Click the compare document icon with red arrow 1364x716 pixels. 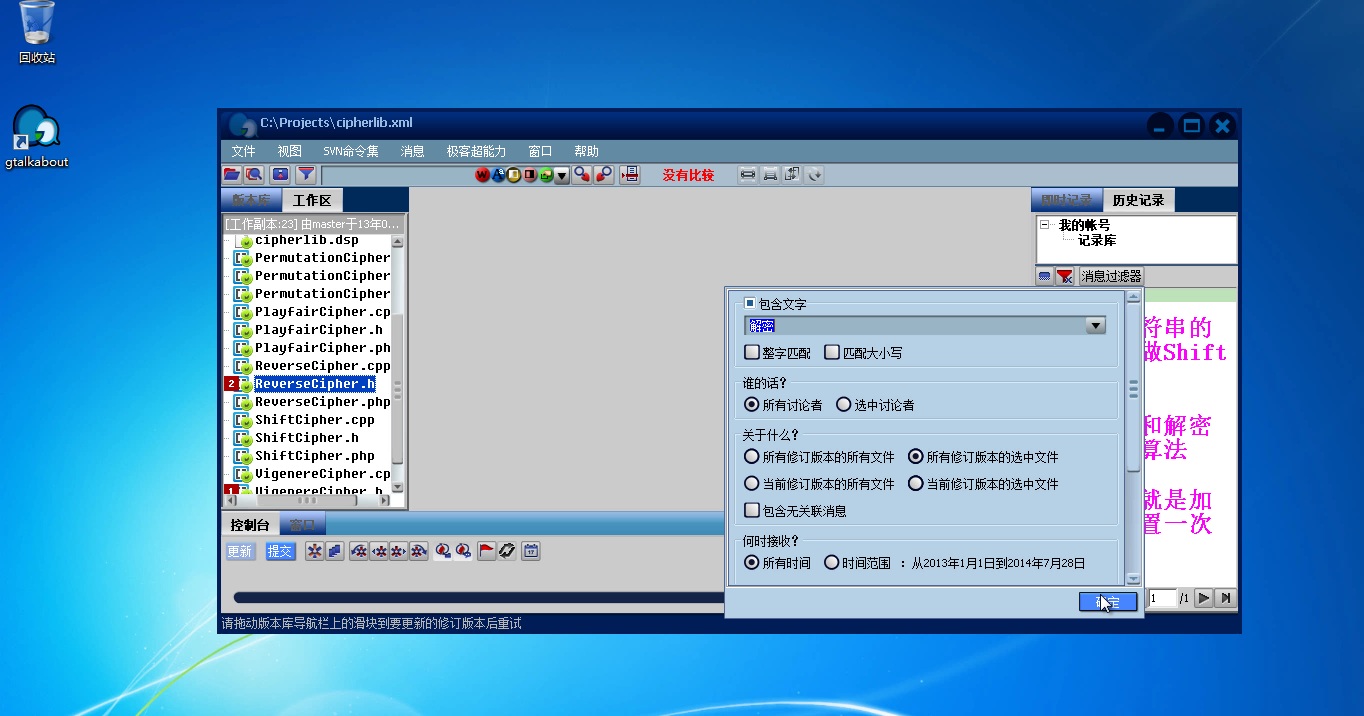pyautogui.click(x=629, y=175)
